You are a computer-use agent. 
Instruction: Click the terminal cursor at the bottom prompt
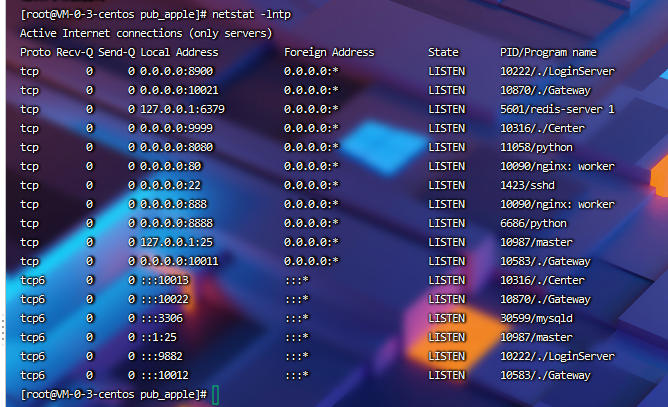point(216,395)
